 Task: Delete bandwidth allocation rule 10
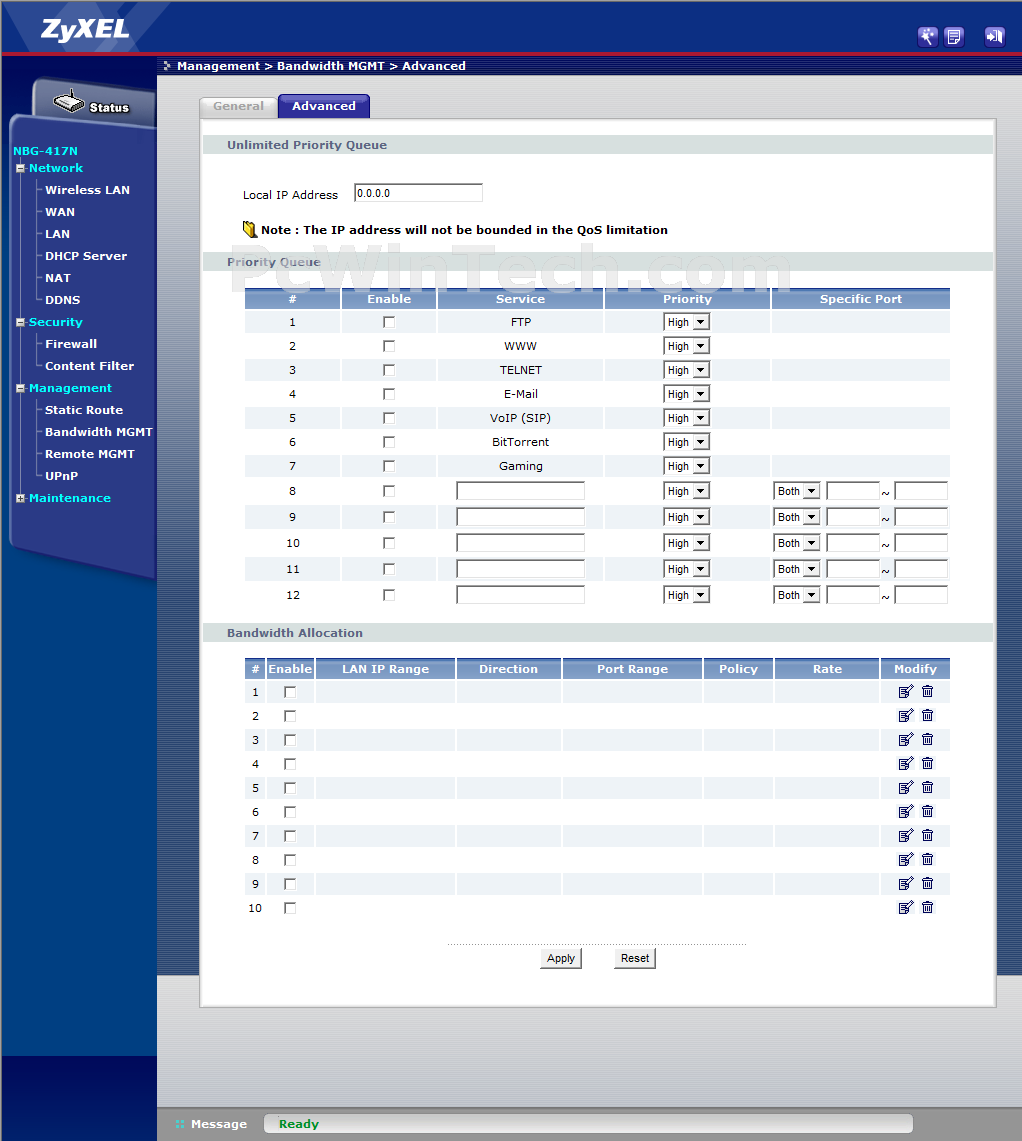pyautogui.click(x=927, y=907)
